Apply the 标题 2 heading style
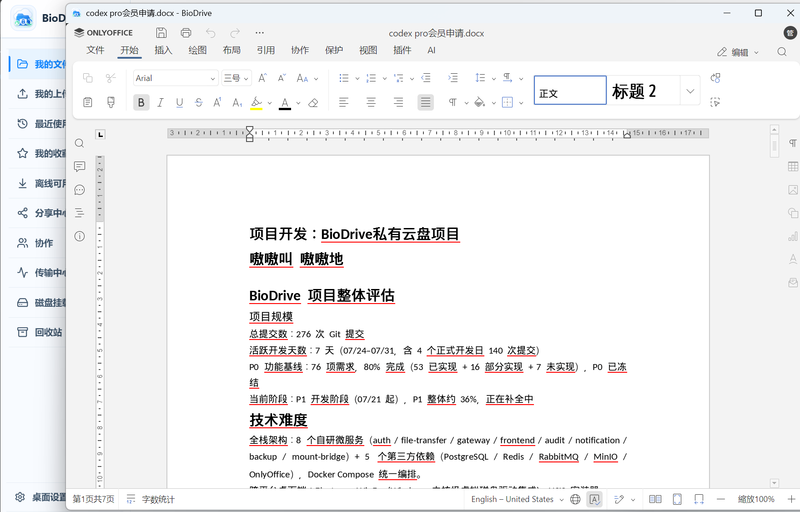Viewport: 800px width, 512px height. tap(644, 91)
